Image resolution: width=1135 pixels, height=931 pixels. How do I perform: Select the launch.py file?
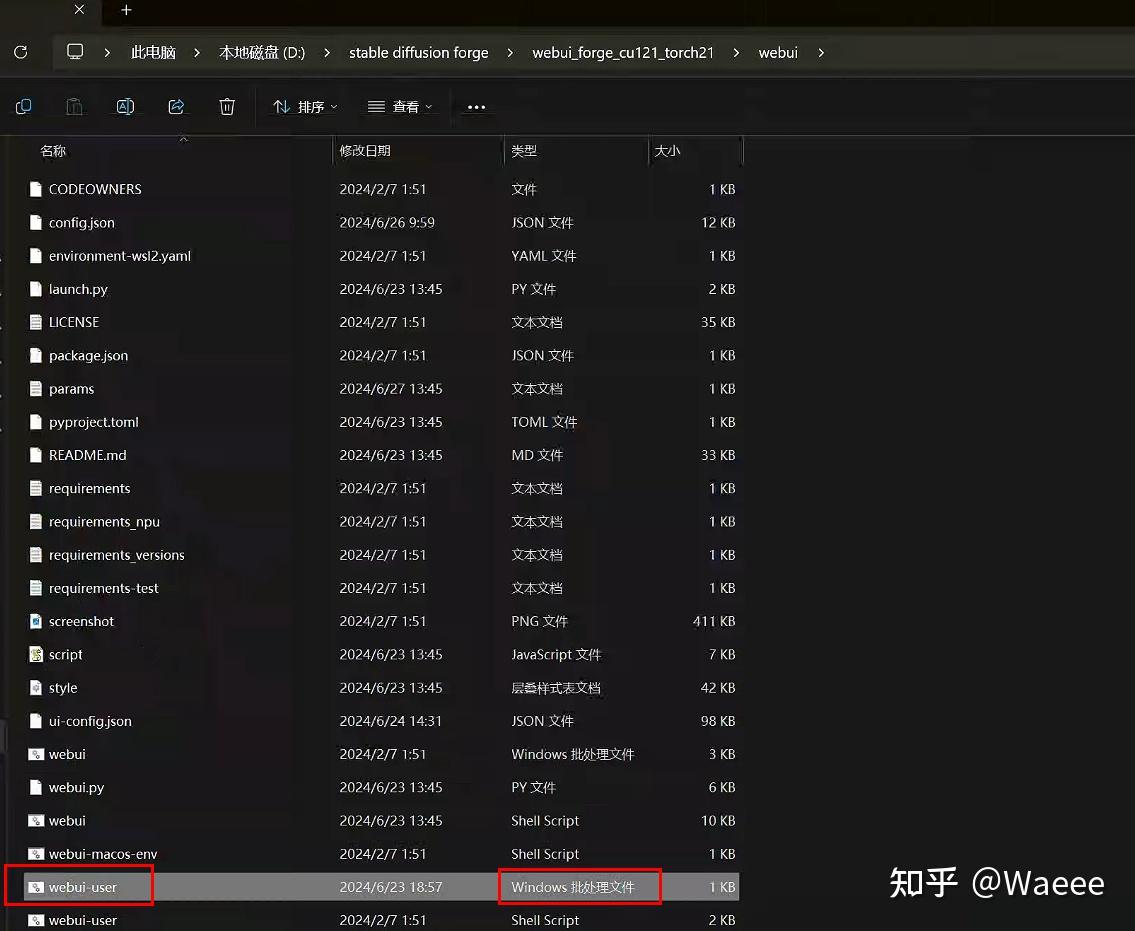(x=78, y=289)
